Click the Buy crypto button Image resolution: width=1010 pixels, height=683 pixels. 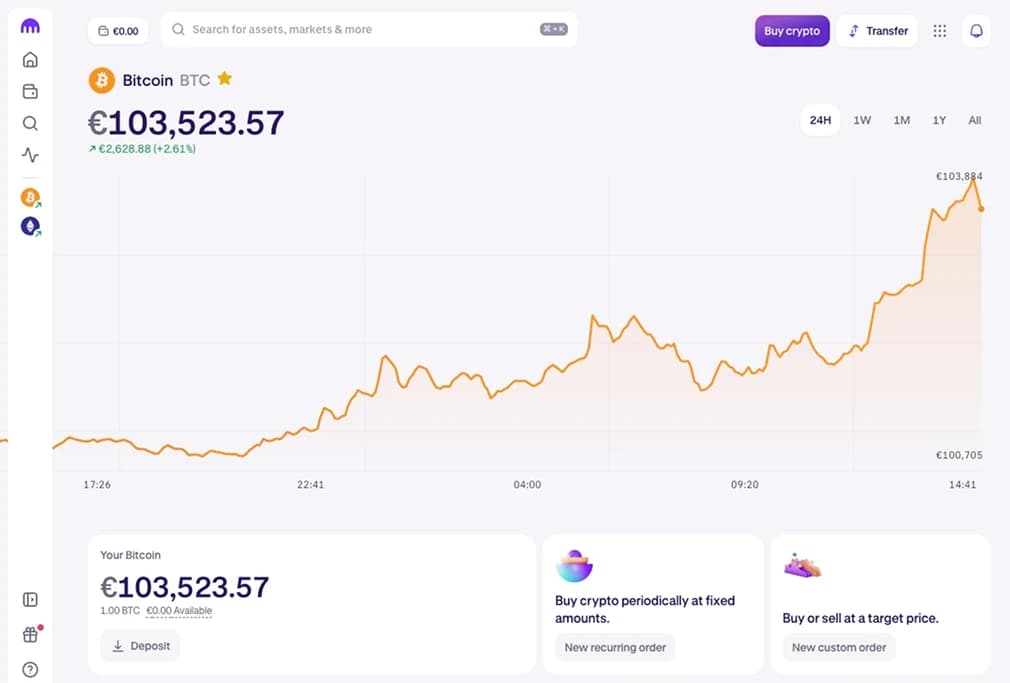coord(791,31)
